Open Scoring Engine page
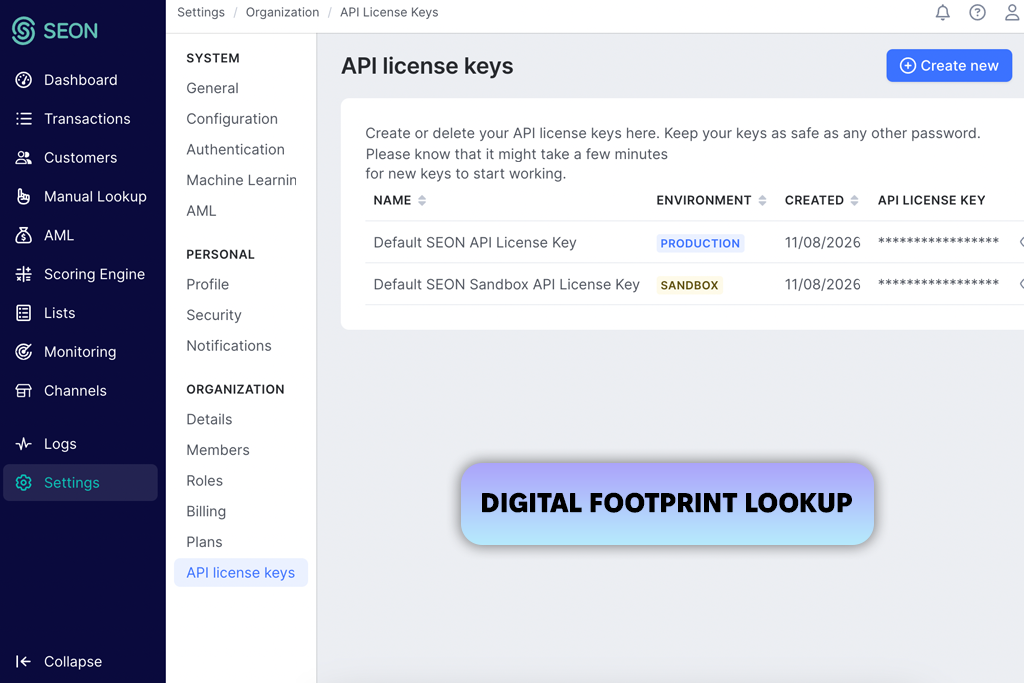The width and height of the screenshot is (1024, 683). [94, 274]
